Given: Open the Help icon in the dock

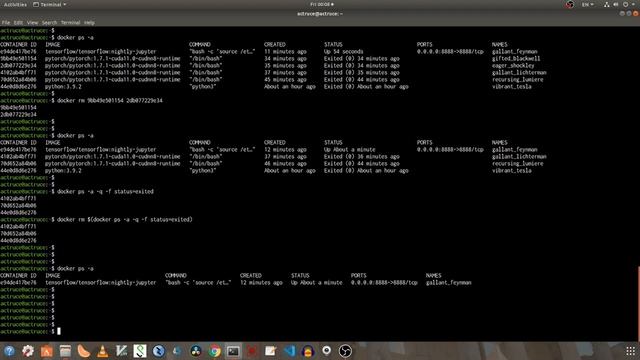Looking at the screenshot, I should (9, 351).
